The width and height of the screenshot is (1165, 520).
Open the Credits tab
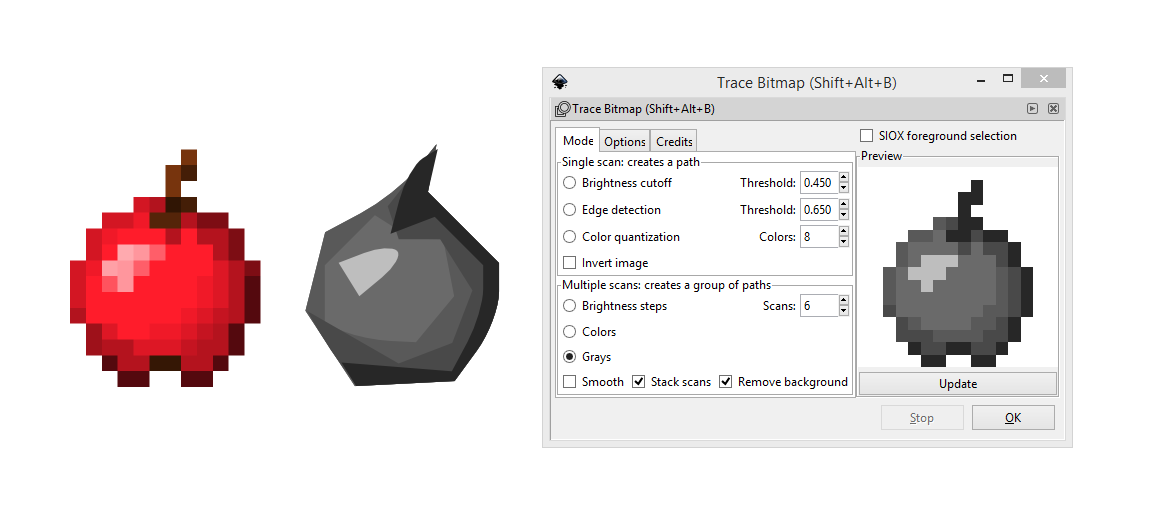[x=674, y=142]
